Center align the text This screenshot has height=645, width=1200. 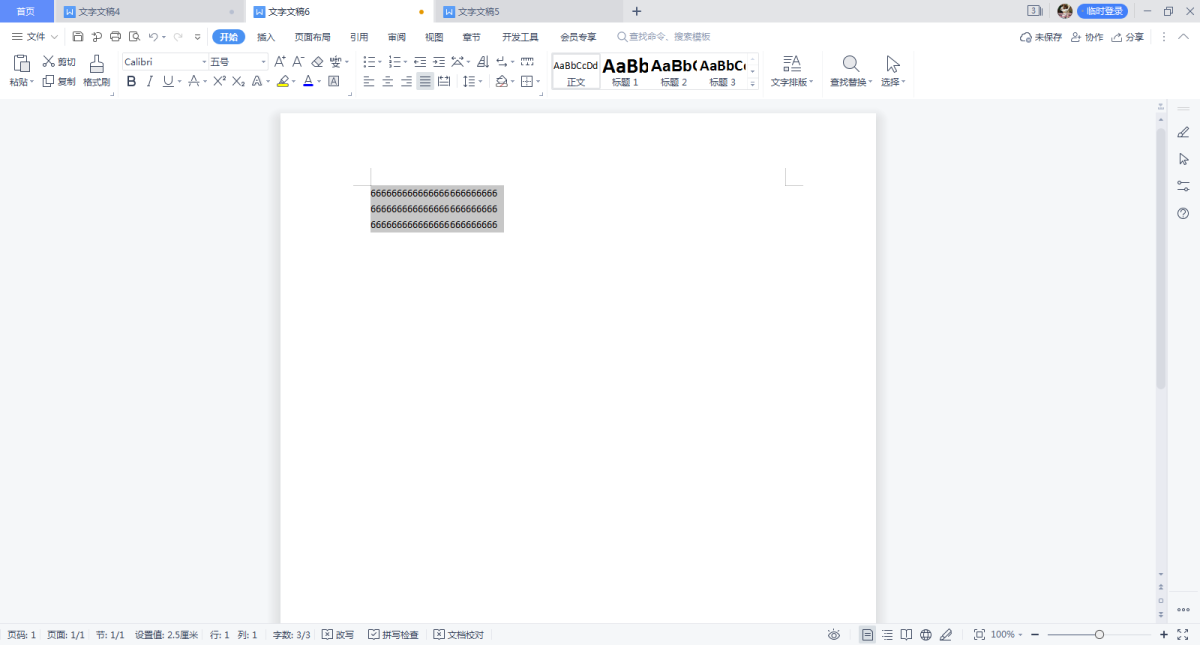click(388, 82)
